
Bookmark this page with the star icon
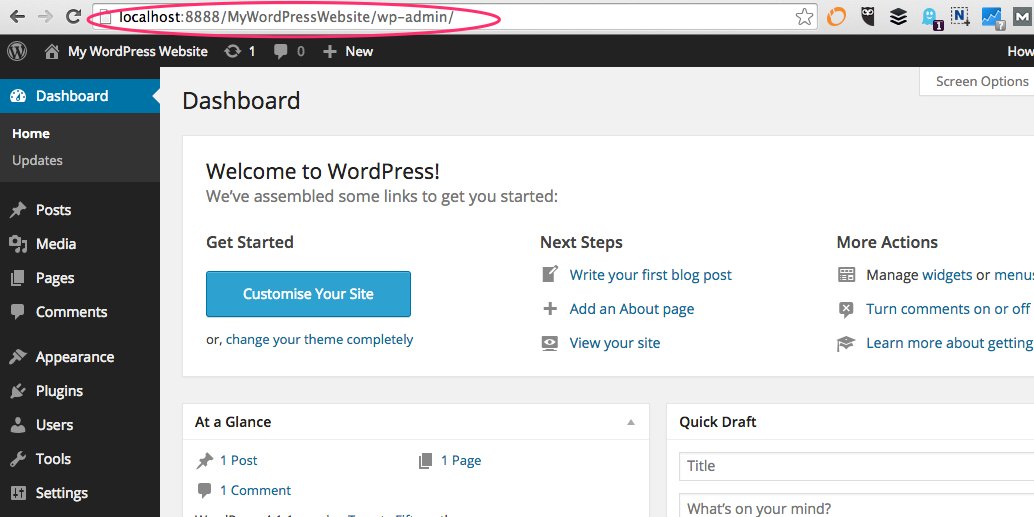click(x=804, y=16)
